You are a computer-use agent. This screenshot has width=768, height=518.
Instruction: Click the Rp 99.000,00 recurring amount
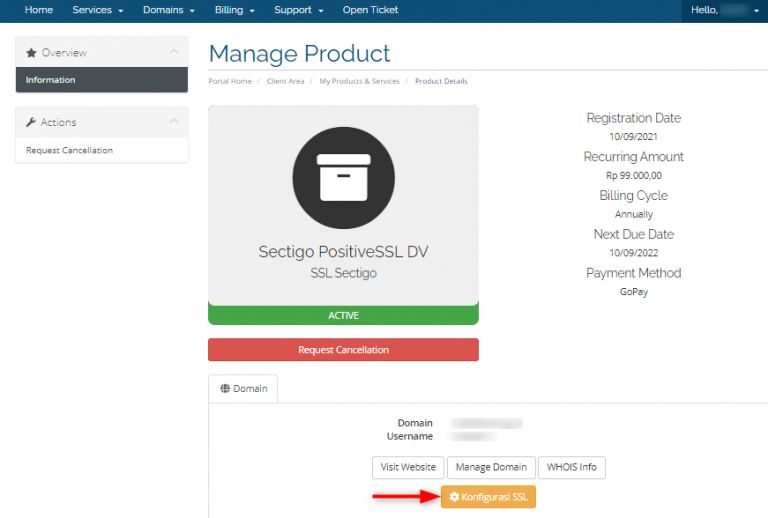point(634,175)
